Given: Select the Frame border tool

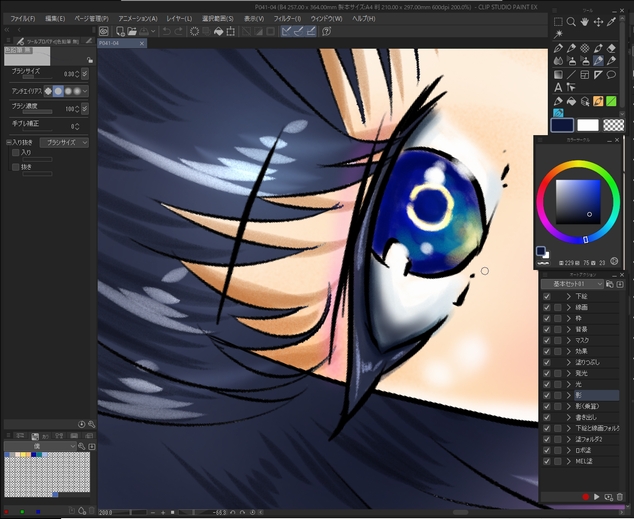Looking at the screenshot, I should point(585,75).
